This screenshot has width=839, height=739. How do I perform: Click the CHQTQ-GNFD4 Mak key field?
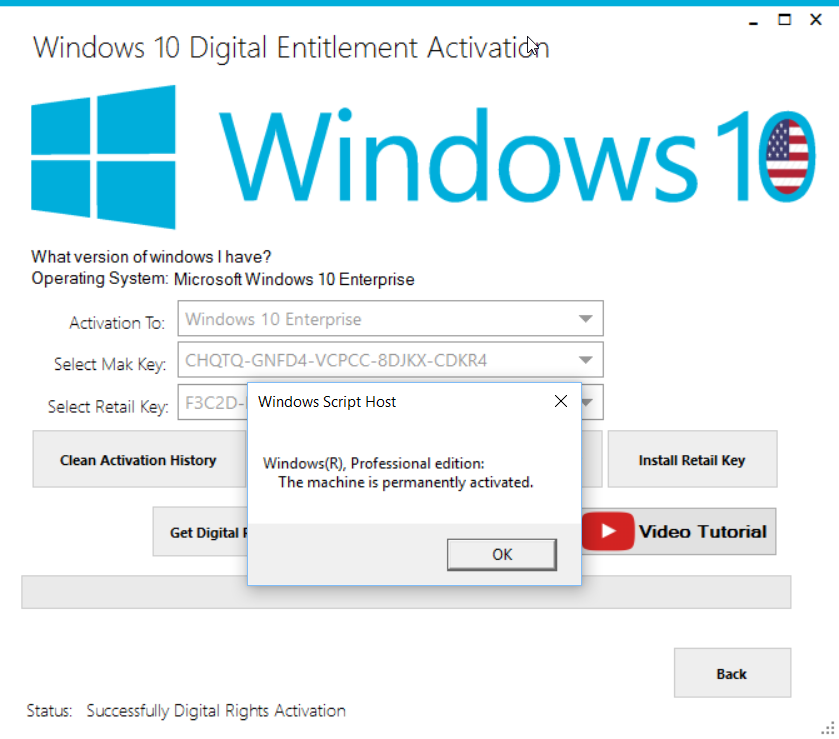point(391,360)
